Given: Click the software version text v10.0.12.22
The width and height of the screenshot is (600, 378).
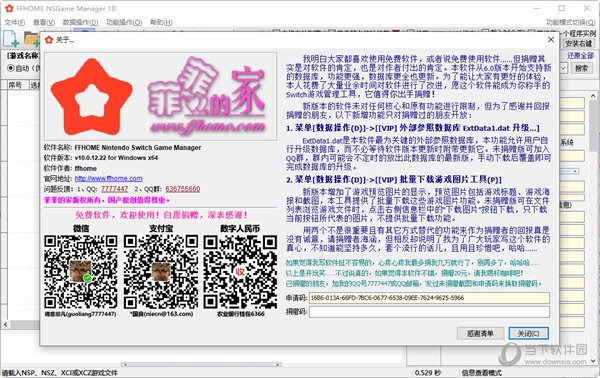Looking at the screenshot, I should 116,158.
